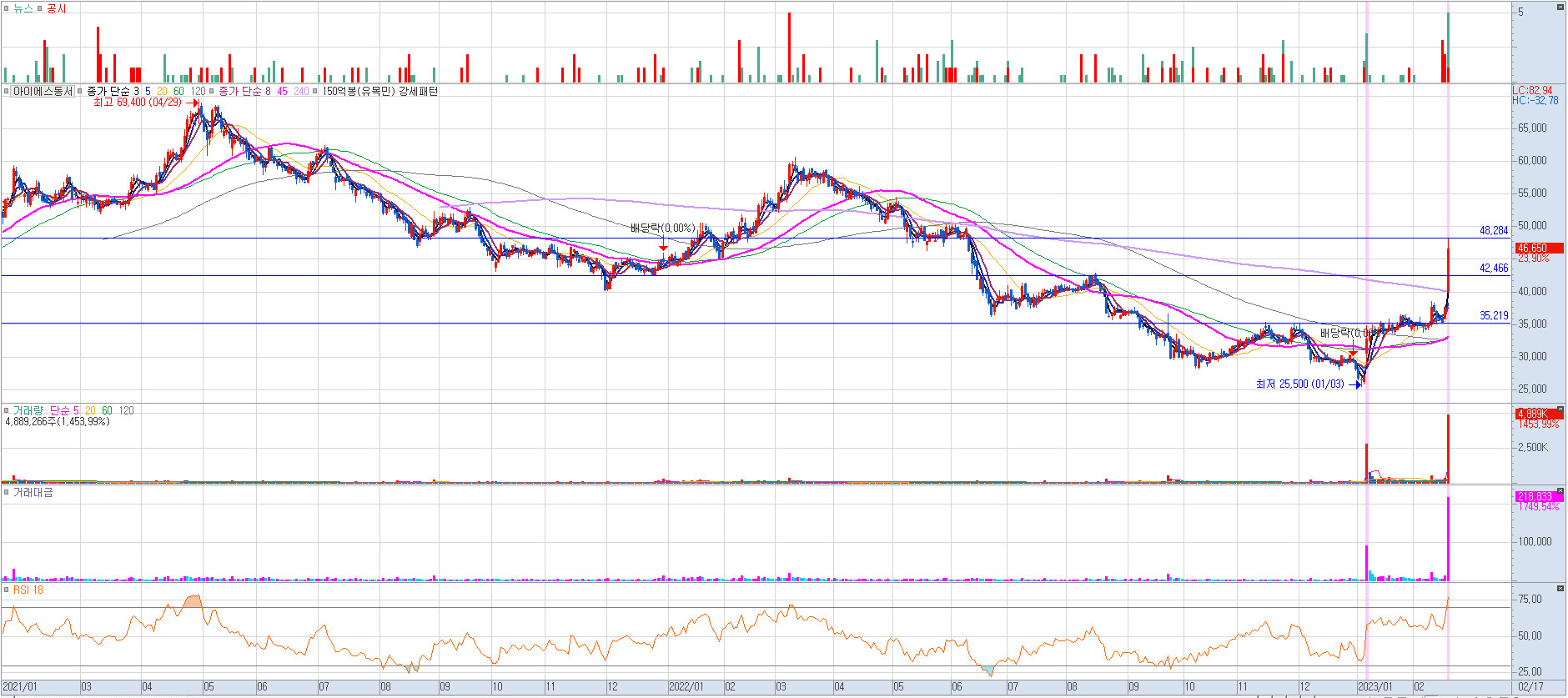Toggle the square beside 거래대금 label
The height and width of the screenshot is (698, 1568).
6,493
